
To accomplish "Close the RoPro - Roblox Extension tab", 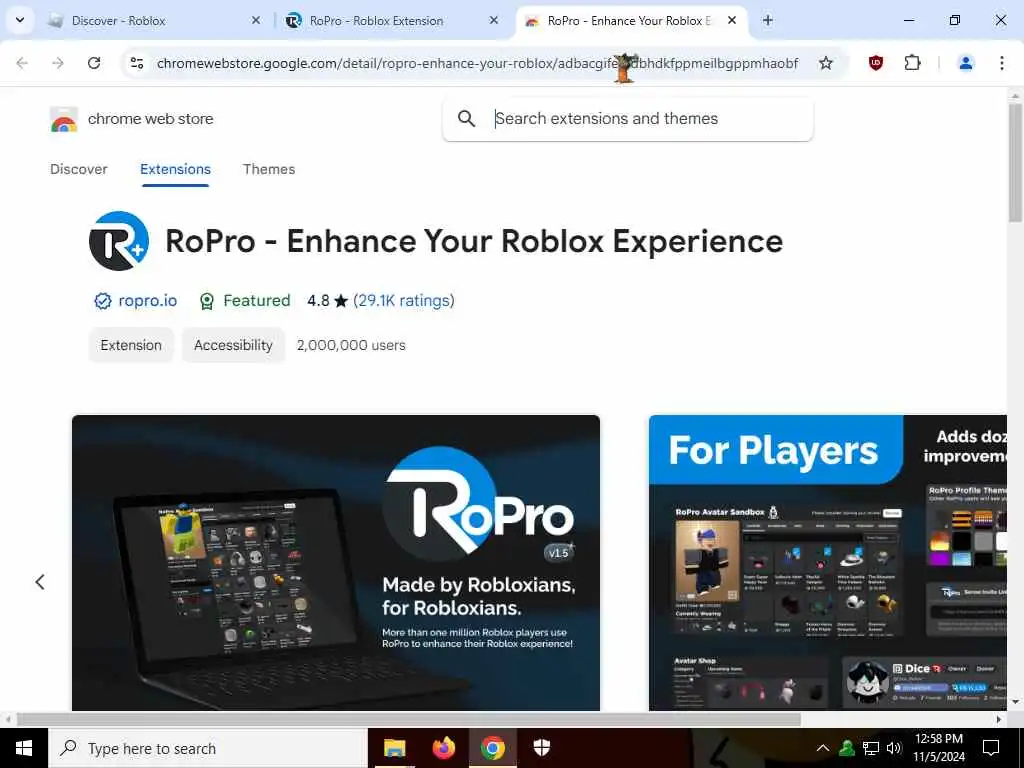I will click(494, 20).
